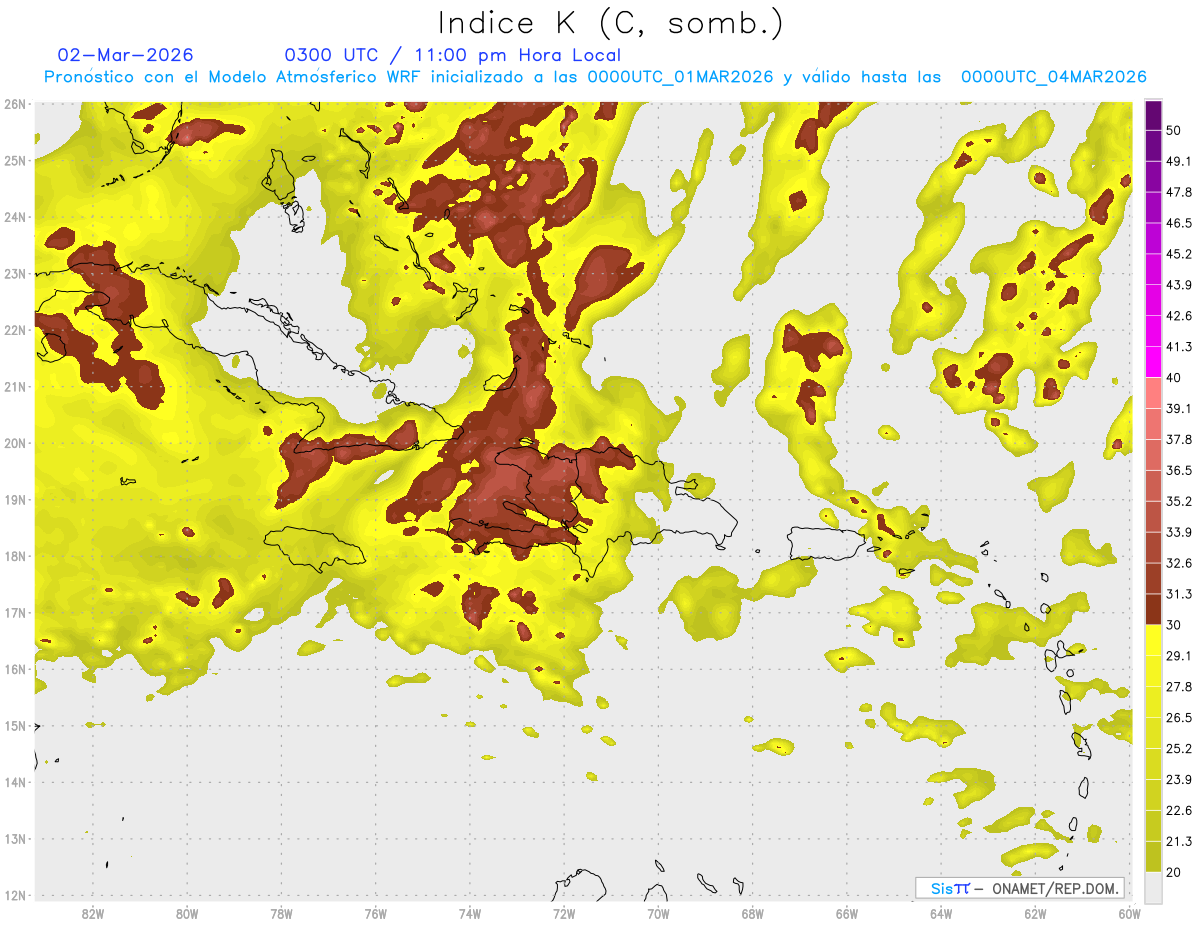Viewport: 1200px width, 927px height.
Task: Click the longitude label "70W"
Action: tap(658, 914)
